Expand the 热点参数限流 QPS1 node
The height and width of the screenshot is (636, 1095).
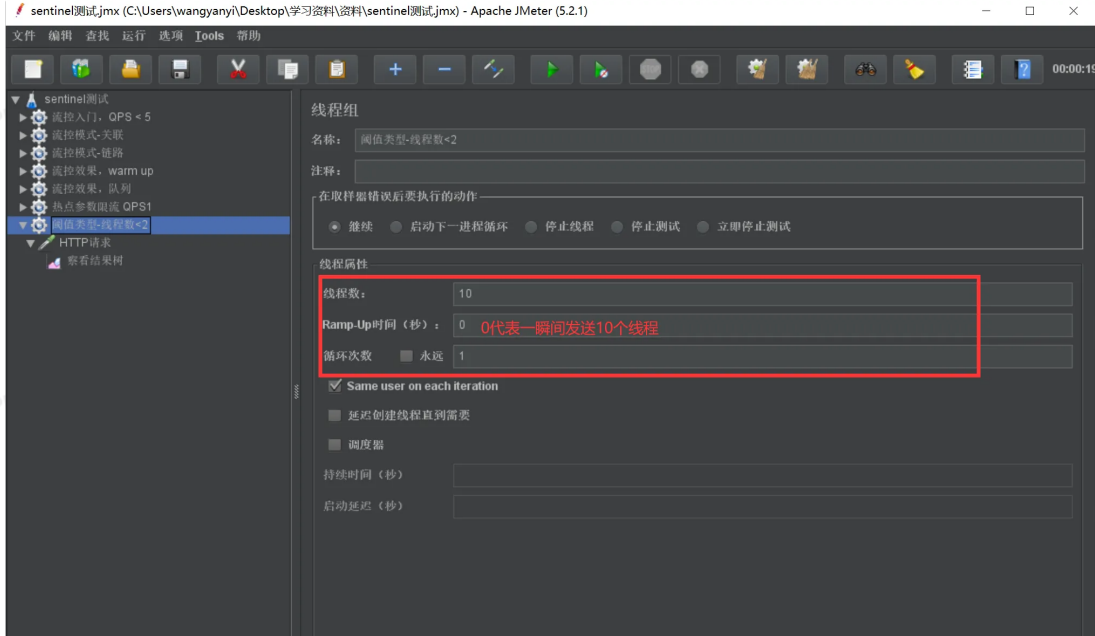pyautogui.click(x=23, y=207)
